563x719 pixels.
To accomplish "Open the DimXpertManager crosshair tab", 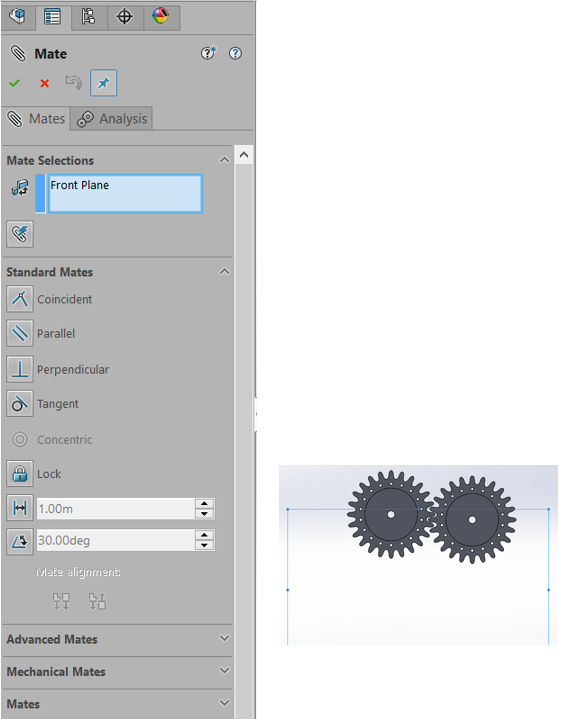I will pyautogui.click(x=125, y=17).
